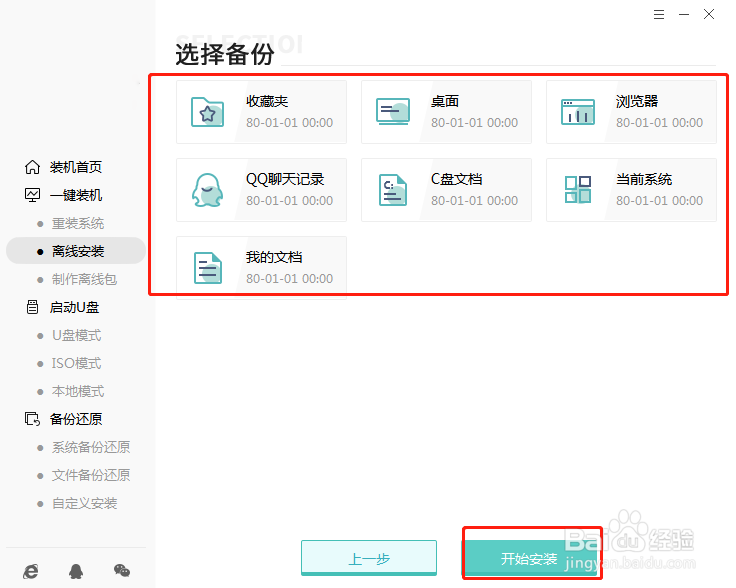
Task: Select the Favorites folder star icon
Action: click(207, 112)
